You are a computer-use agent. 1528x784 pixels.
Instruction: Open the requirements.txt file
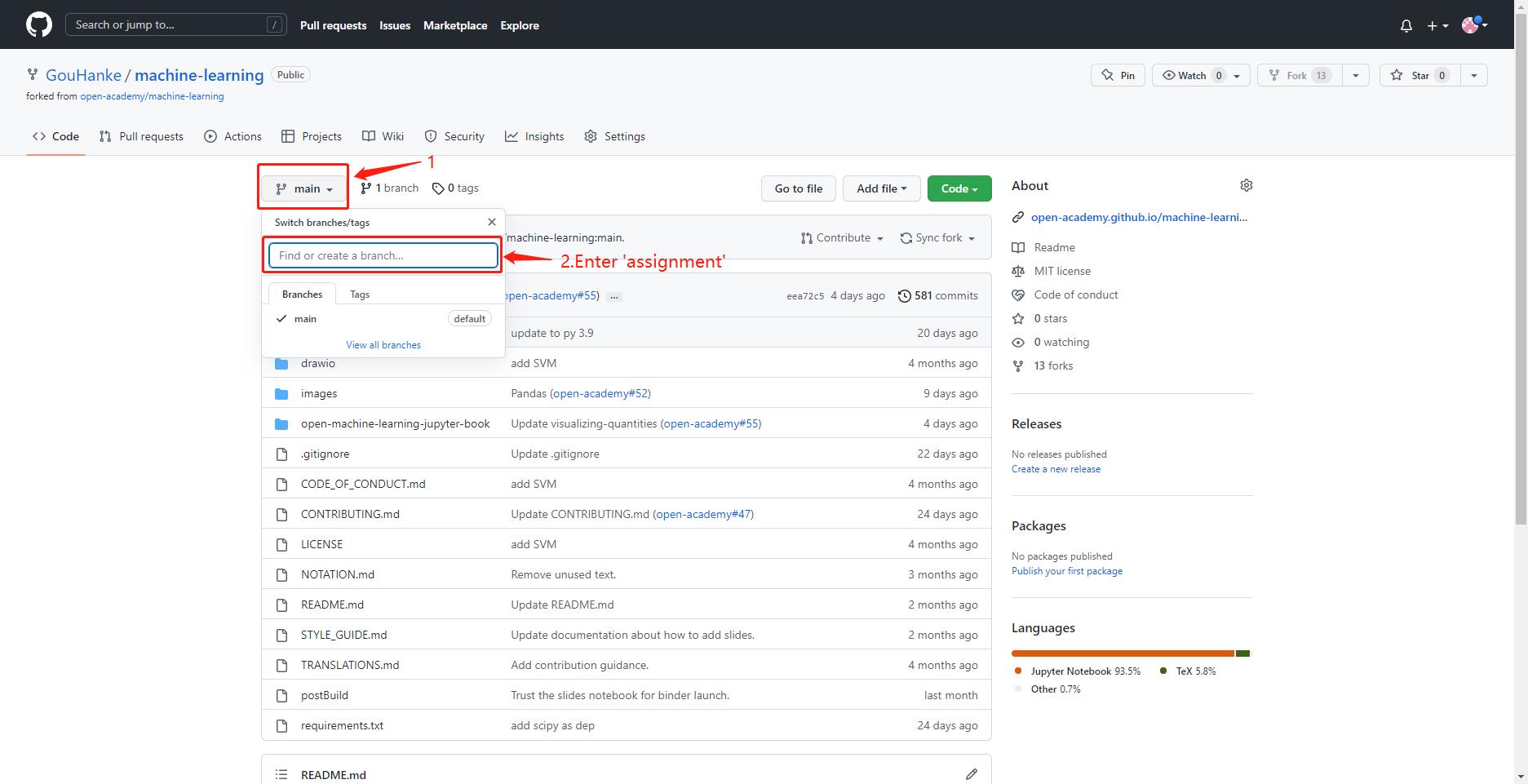click(x=342, y=725)
